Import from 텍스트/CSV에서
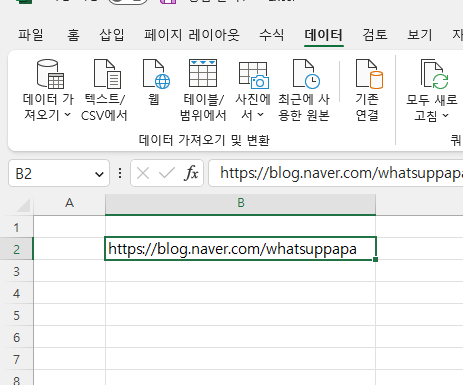The height and width of the screenshot is (385, 463). click(x=104, y=90)
